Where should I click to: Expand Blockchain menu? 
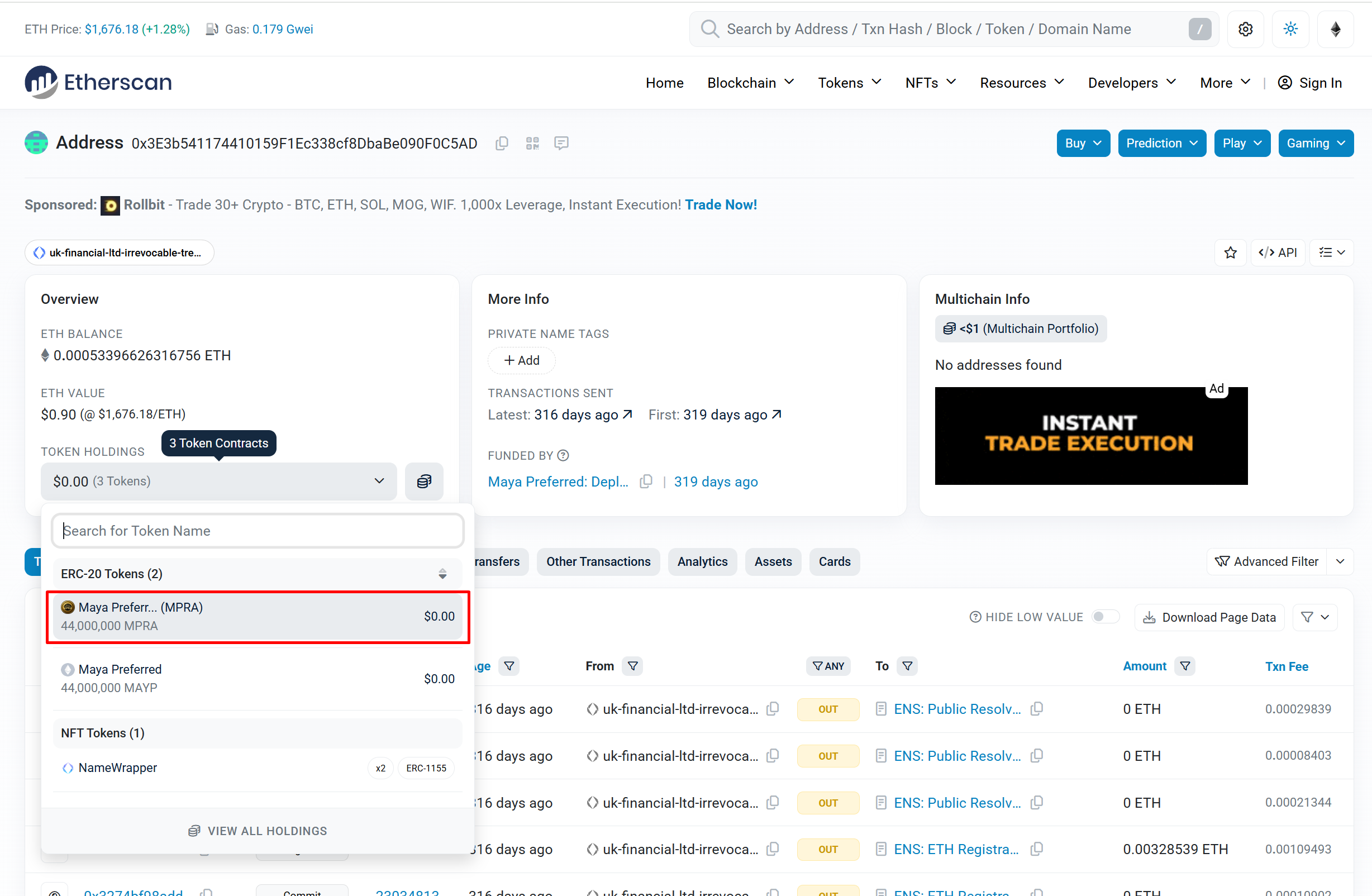tap(751, 83)
